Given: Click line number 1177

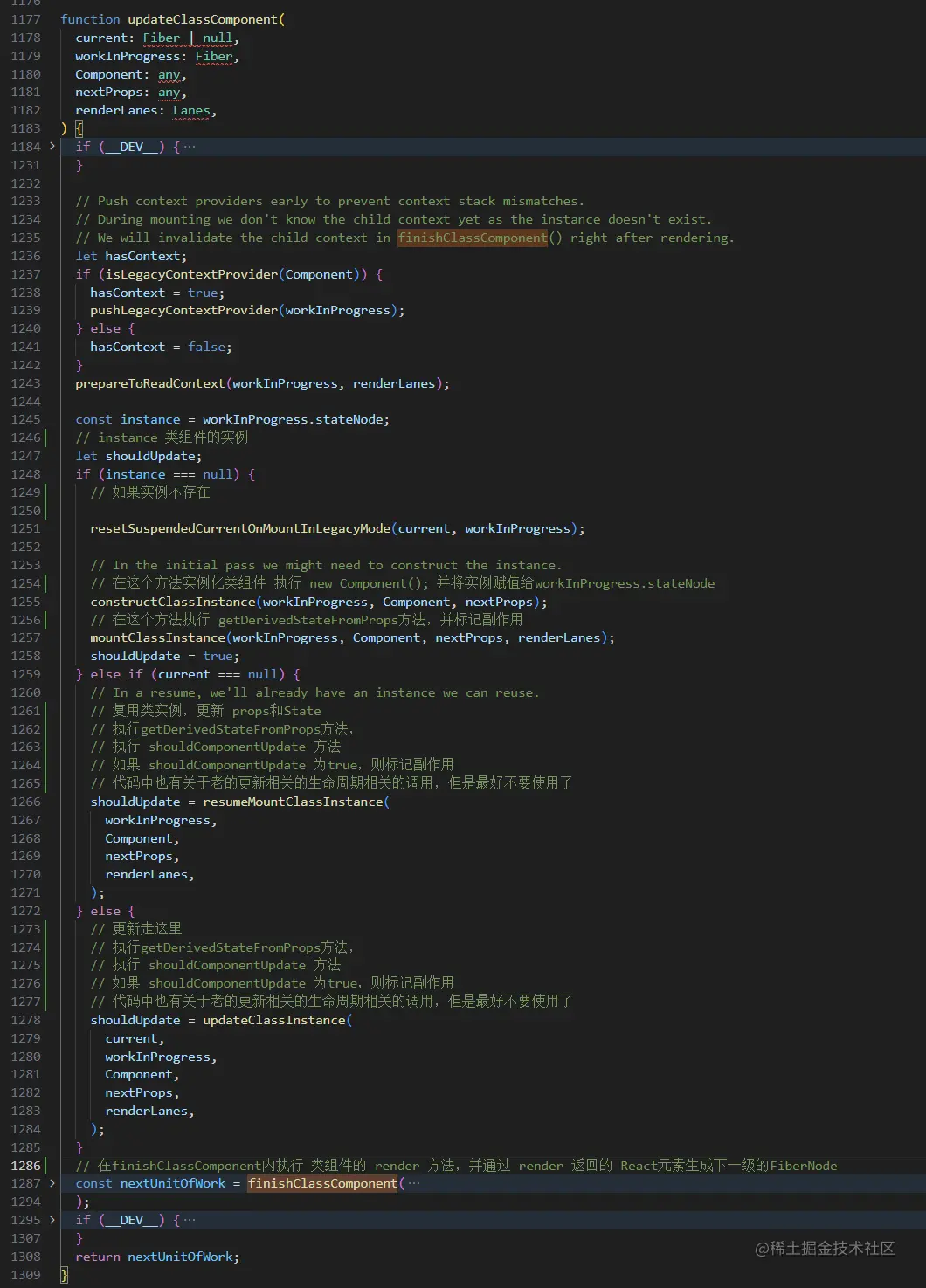Looking at the screenshot, I should tap(25, 19).
